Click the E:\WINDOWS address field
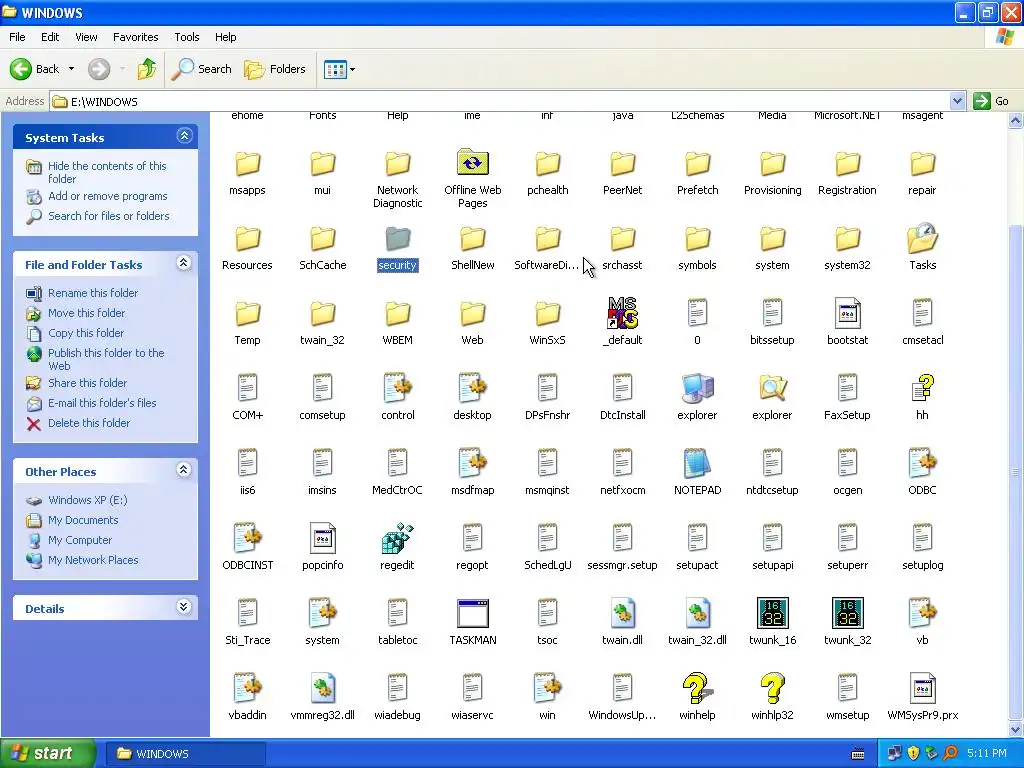The width and height of the screenshot is (1024, 768). (x=500, y=101)
